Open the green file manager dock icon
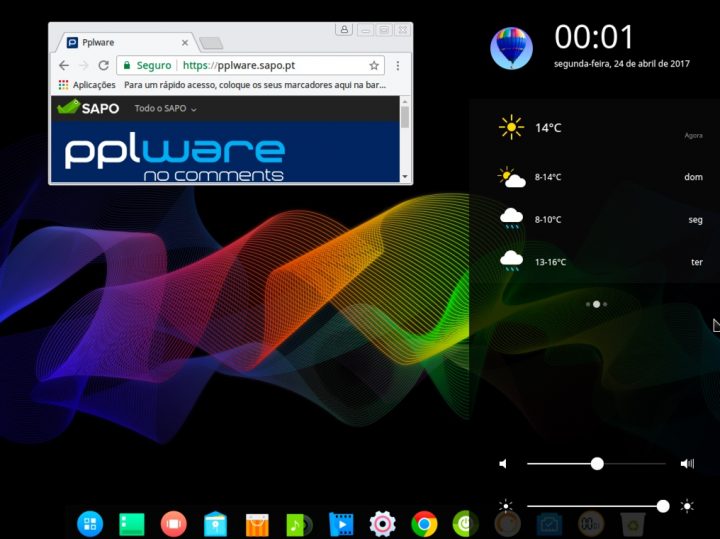This screenshot has width=720, height=539. tap(132, 523)
